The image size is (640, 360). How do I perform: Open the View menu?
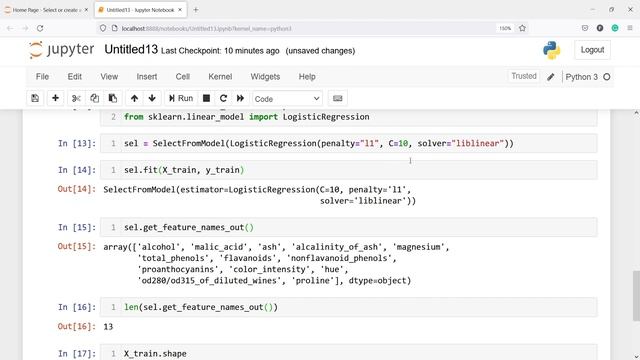[109, 77]
